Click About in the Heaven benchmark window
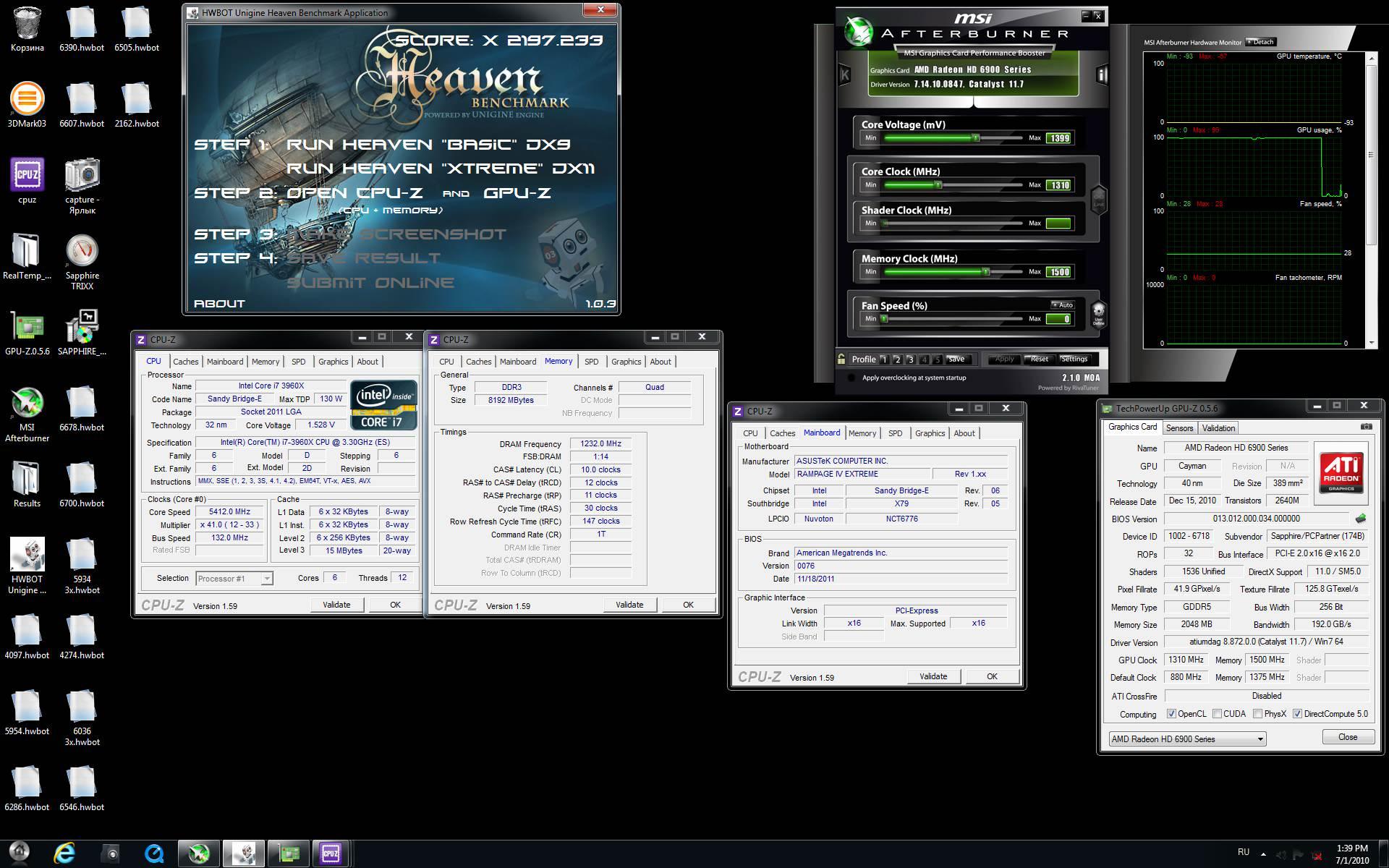This screenshot has width=1389, height=868. (x=219, y=304)
